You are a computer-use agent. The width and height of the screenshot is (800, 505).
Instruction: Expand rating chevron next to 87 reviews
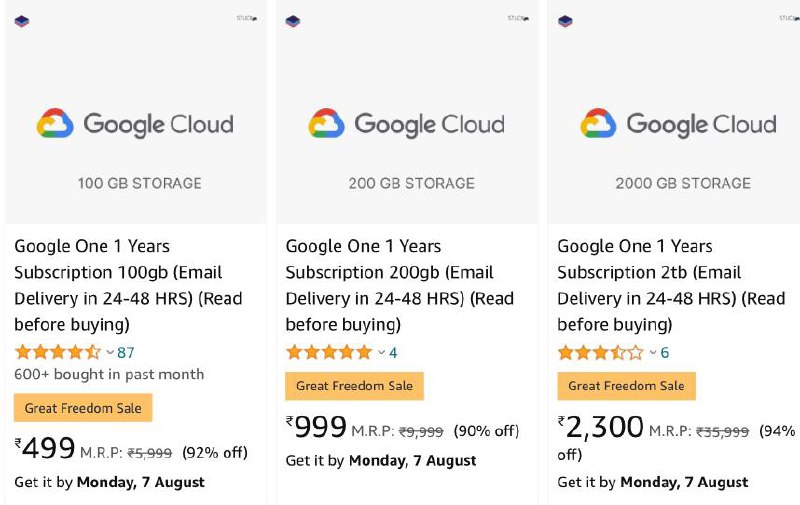110,352
